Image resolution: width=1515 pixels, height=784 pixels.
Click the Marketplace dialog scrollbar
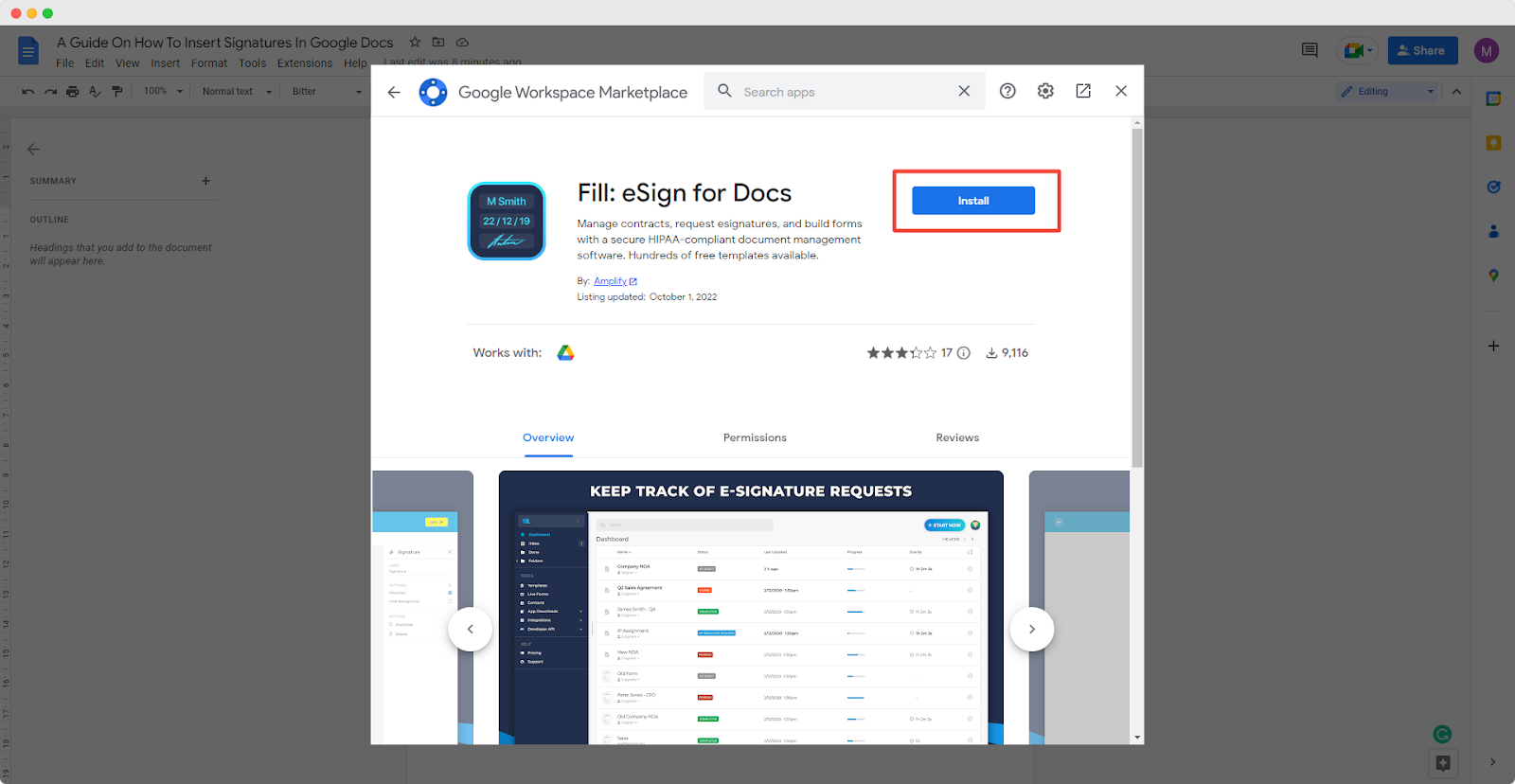click(1137, 298)
